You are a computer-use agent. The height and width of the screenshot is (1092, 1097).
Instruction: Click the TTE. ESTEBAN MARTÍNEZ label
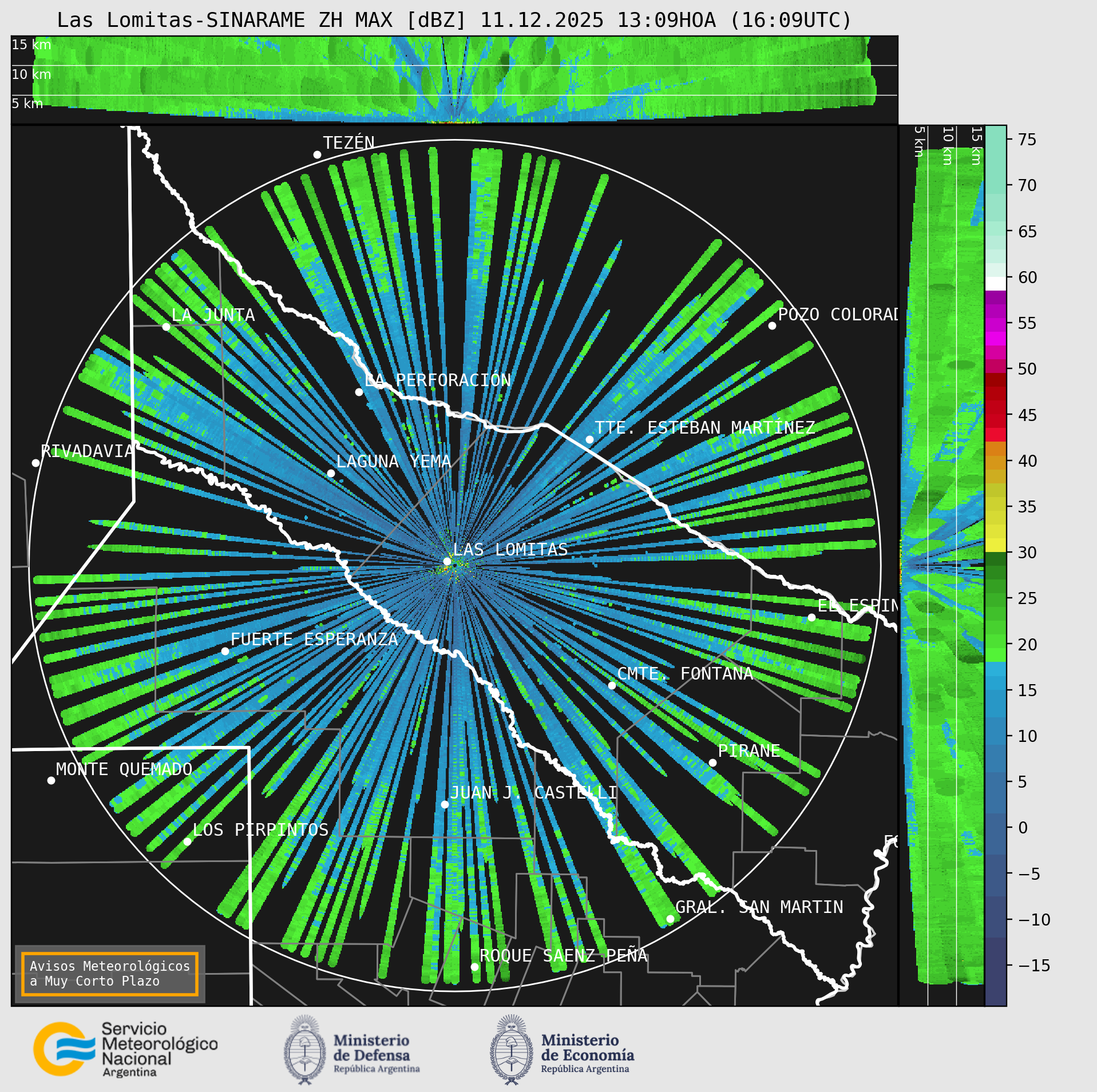tap(705, 427)
